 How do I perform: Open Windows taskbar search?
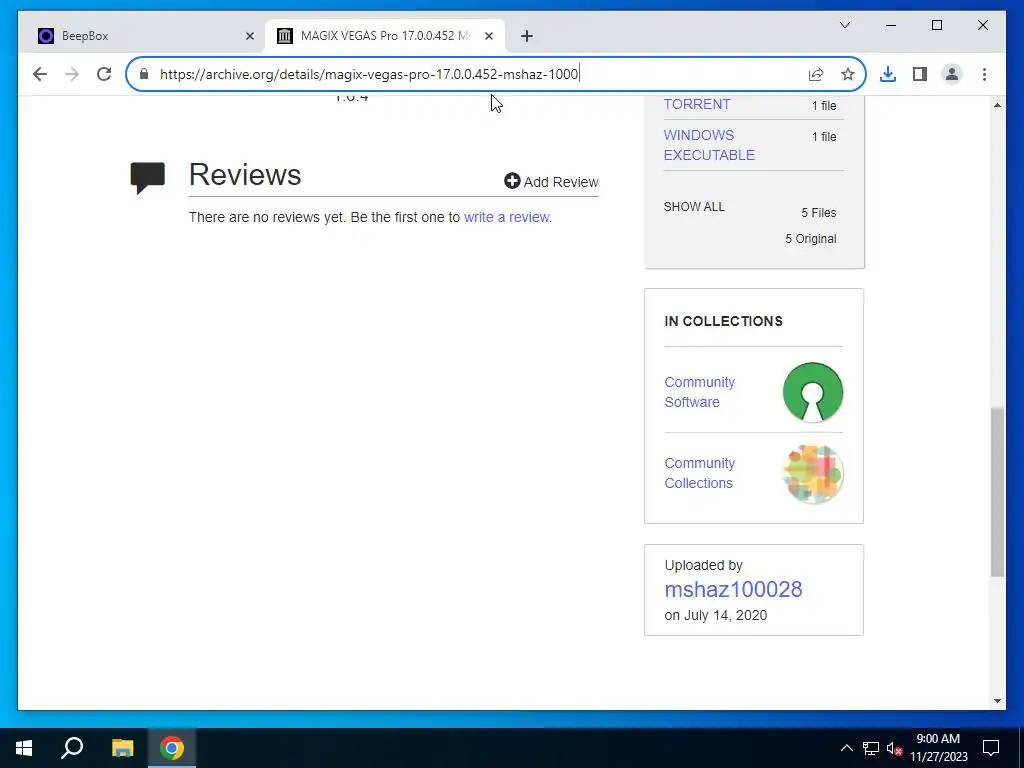[x=72, y=748]
